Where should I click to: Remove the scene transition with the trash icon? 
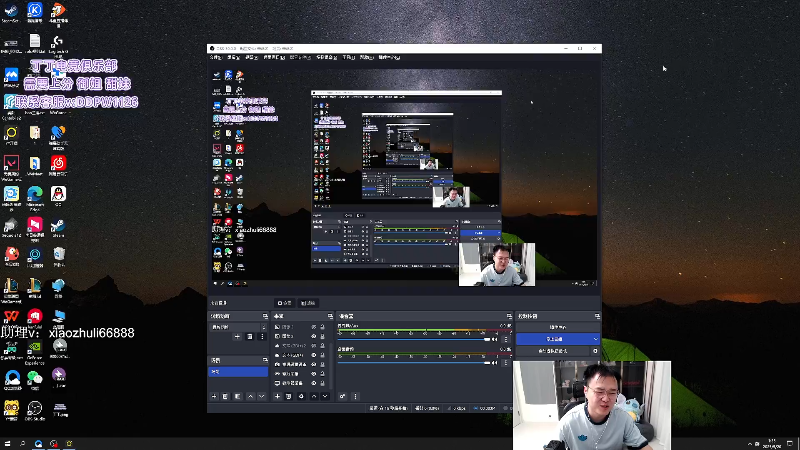click(249, 337)
